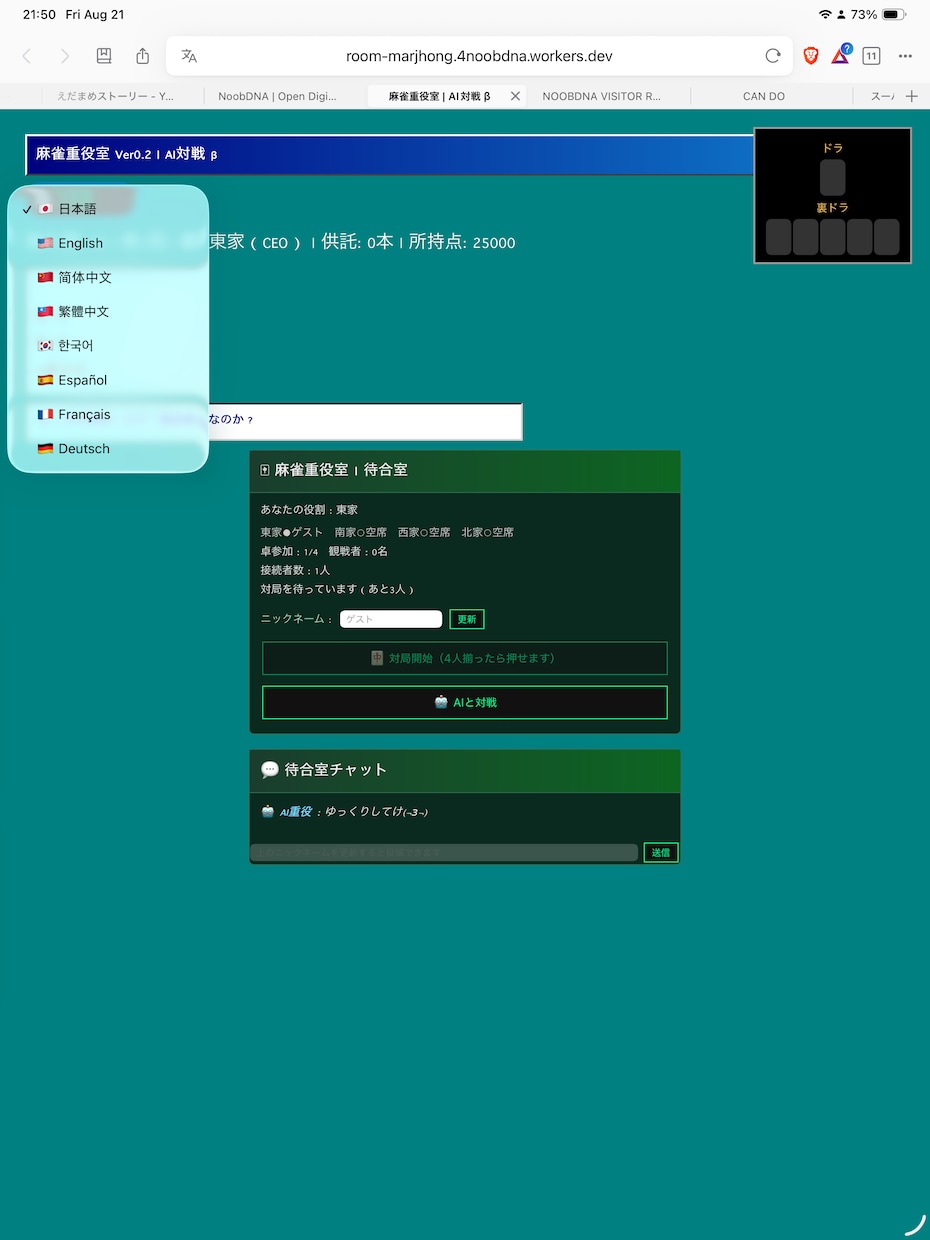Tap the forward navigation arrow
This screenshot has width=930, height=1240.
(x=65, y=56)
